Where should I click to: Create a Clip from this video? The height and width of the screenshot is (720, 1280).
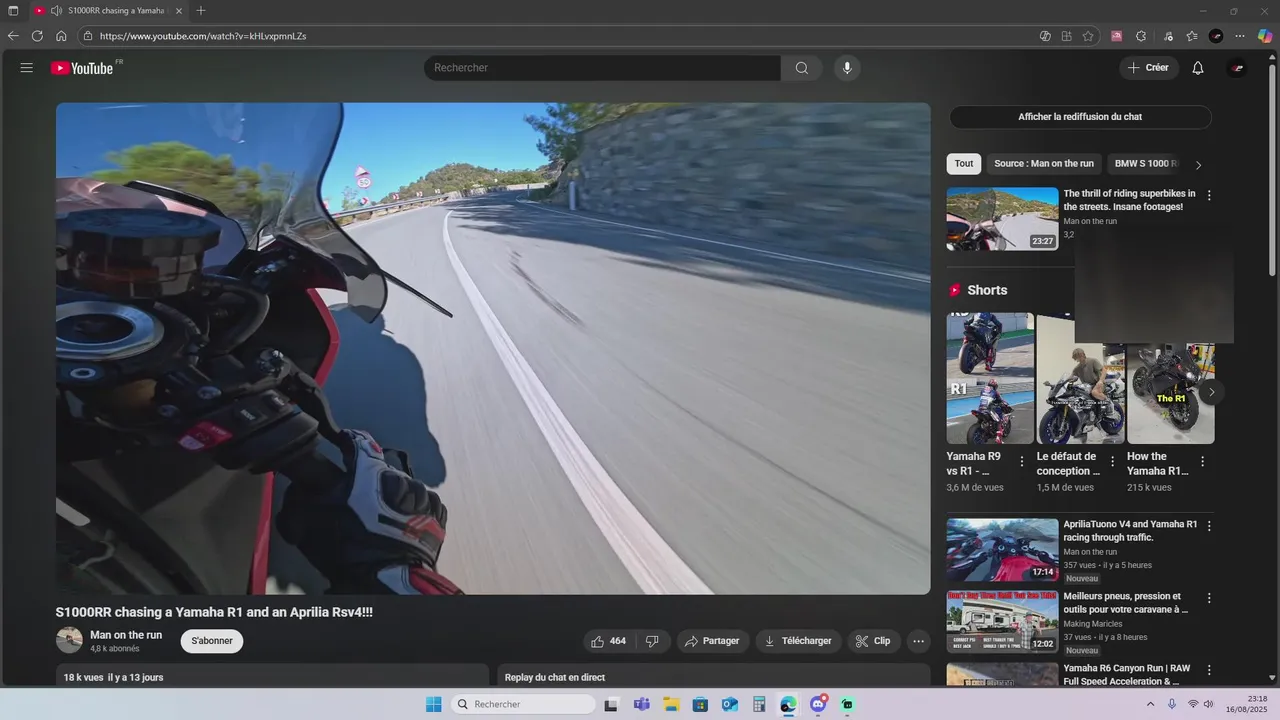pos(873,641)
